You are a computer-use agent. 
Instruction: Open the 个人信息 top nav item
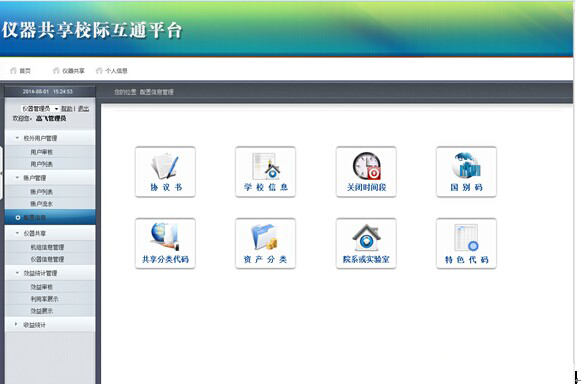click(x=112, y=71)
